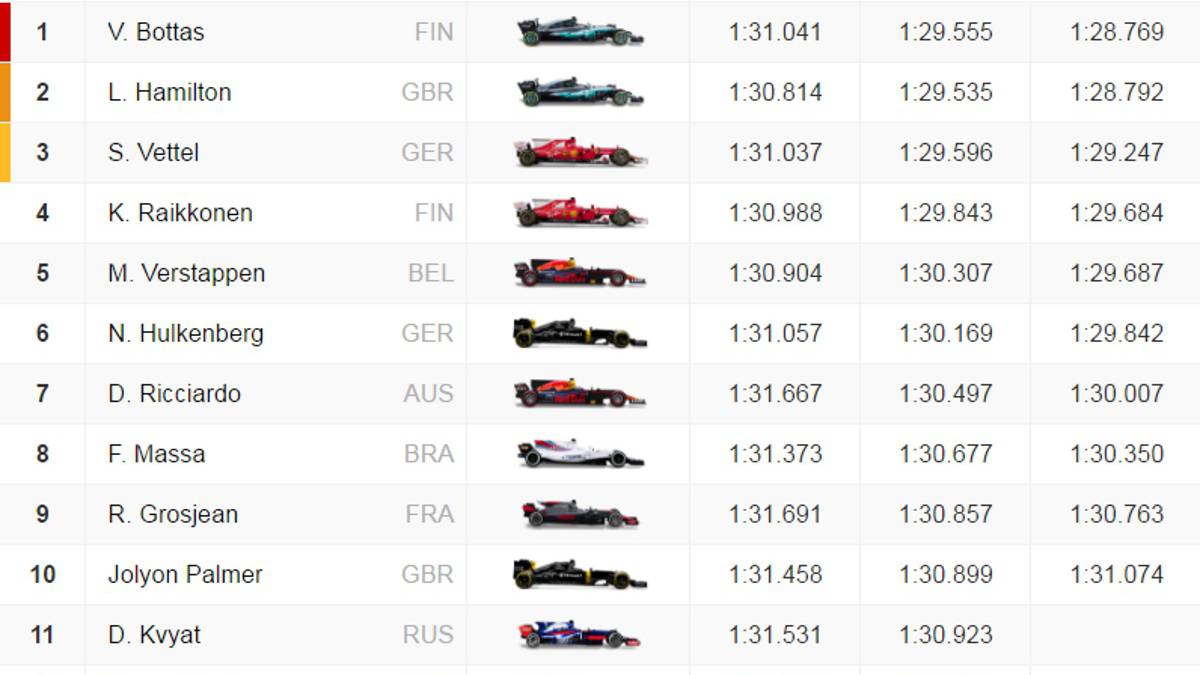Select the Ferrari car icon next to S. Vettel
The width and height of the screenshot is (1200, 675).
click(580, 152)
